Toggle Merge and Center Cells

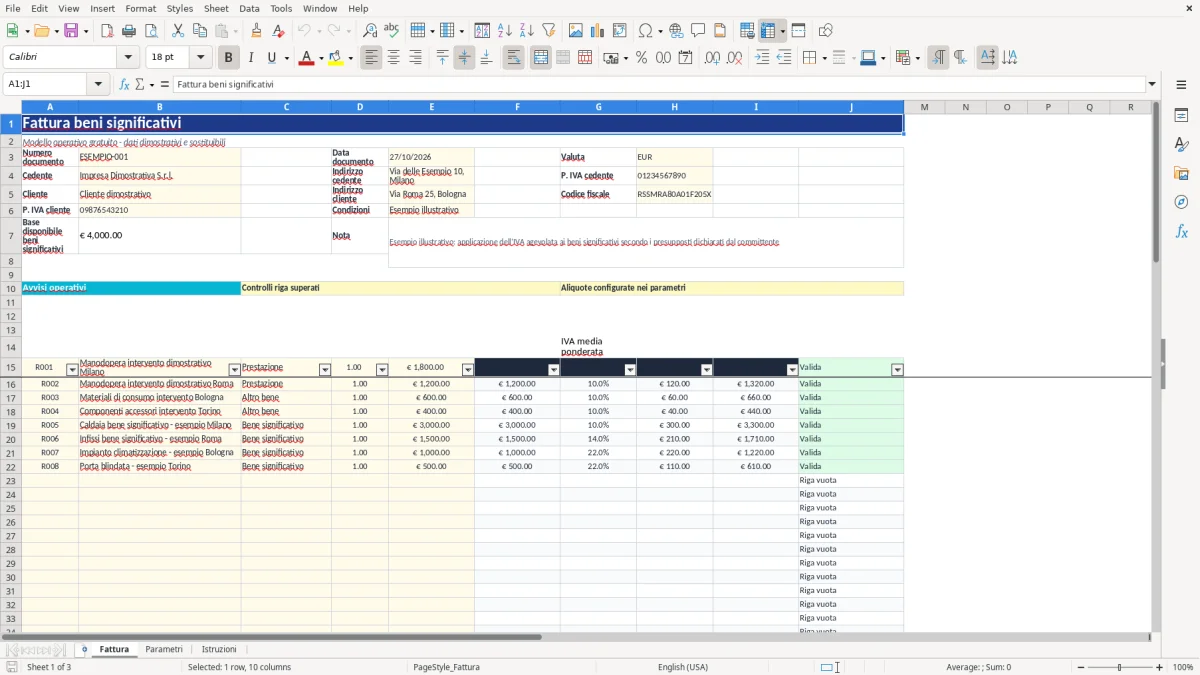[x=540, y=58]
